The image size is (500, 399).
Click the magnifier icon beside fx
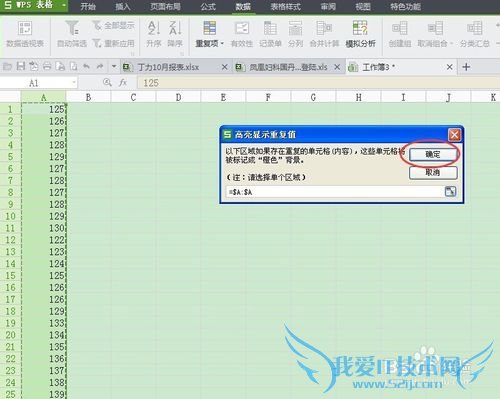(107, 82)
